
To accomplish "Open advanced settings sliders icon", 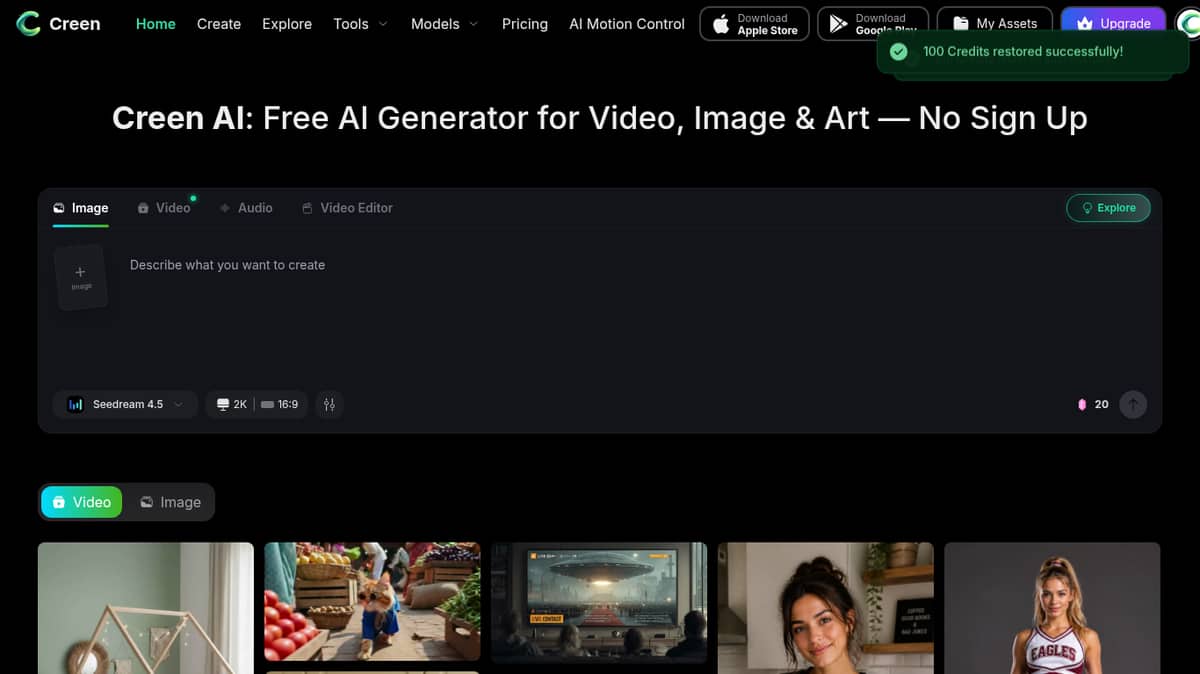I will click(x=329, y=404).
